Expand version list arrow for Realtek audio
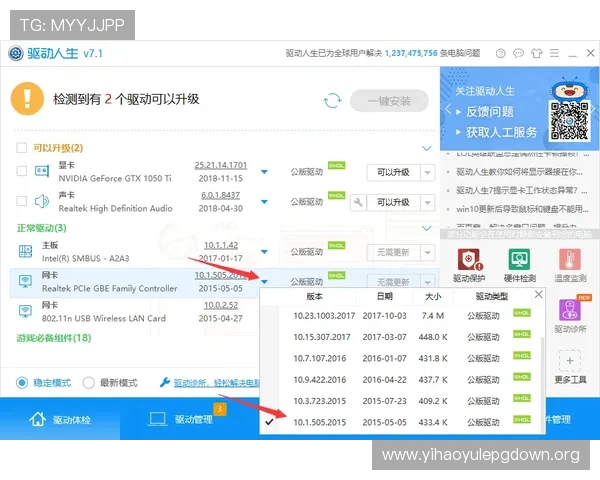600x480 pixels. point(264,202)
